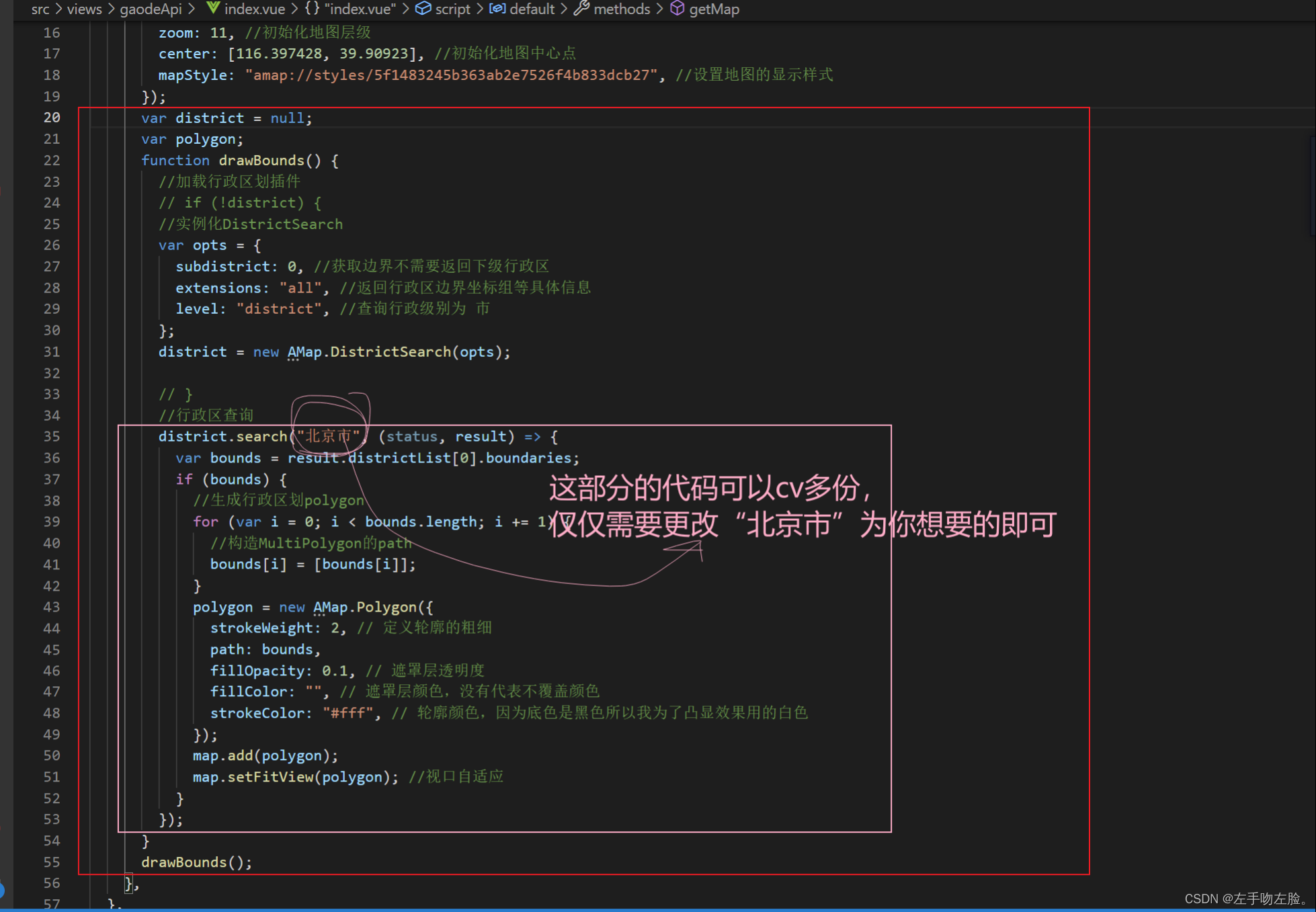Image resolution: width=1316 pixels, height=912 pixels.
Task: Open the 'methods' breadcrumb symbol
Action: (x=622, y=9)
